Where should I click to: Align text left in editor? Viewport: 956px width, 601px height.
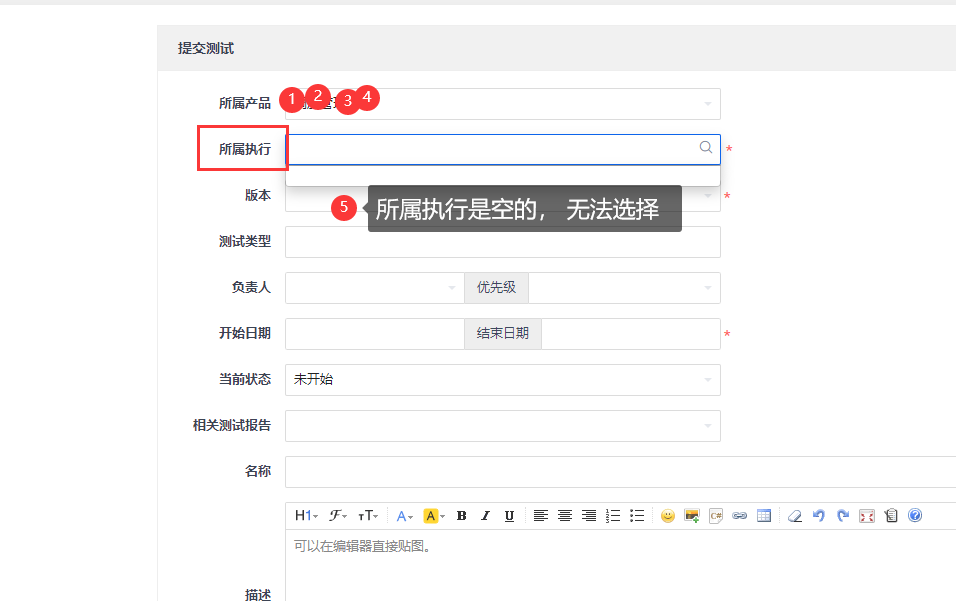coord(540,516)
